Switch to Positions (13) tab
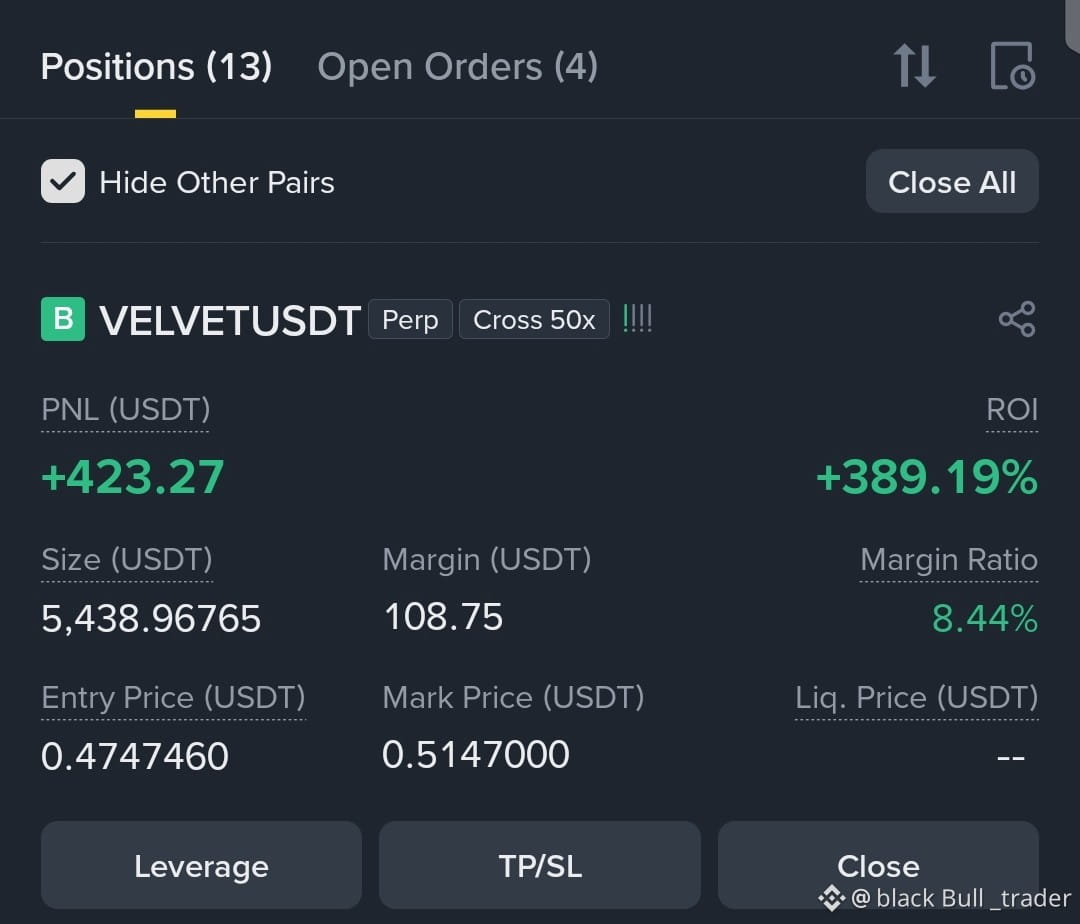 click(156, 67)
